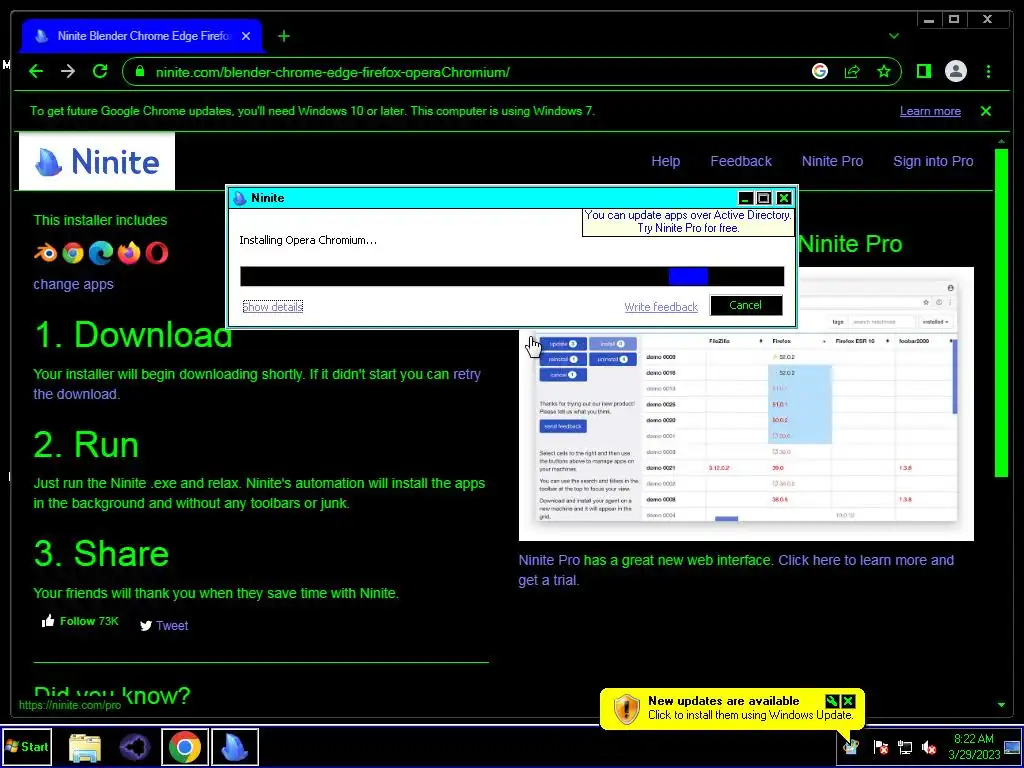The image size is (1024, 768).
Task: Open the balloon's wrench options icon
Action: (x=831, y=701)
